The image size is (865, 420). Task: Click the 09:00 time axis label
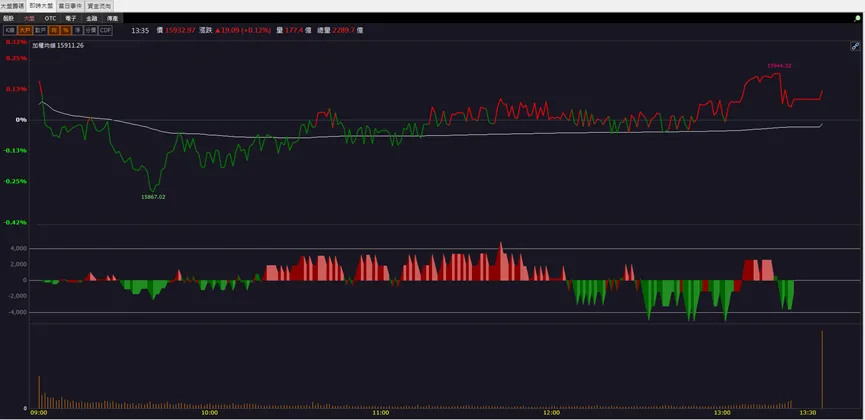pyautogui.click(x=39, y=413)
